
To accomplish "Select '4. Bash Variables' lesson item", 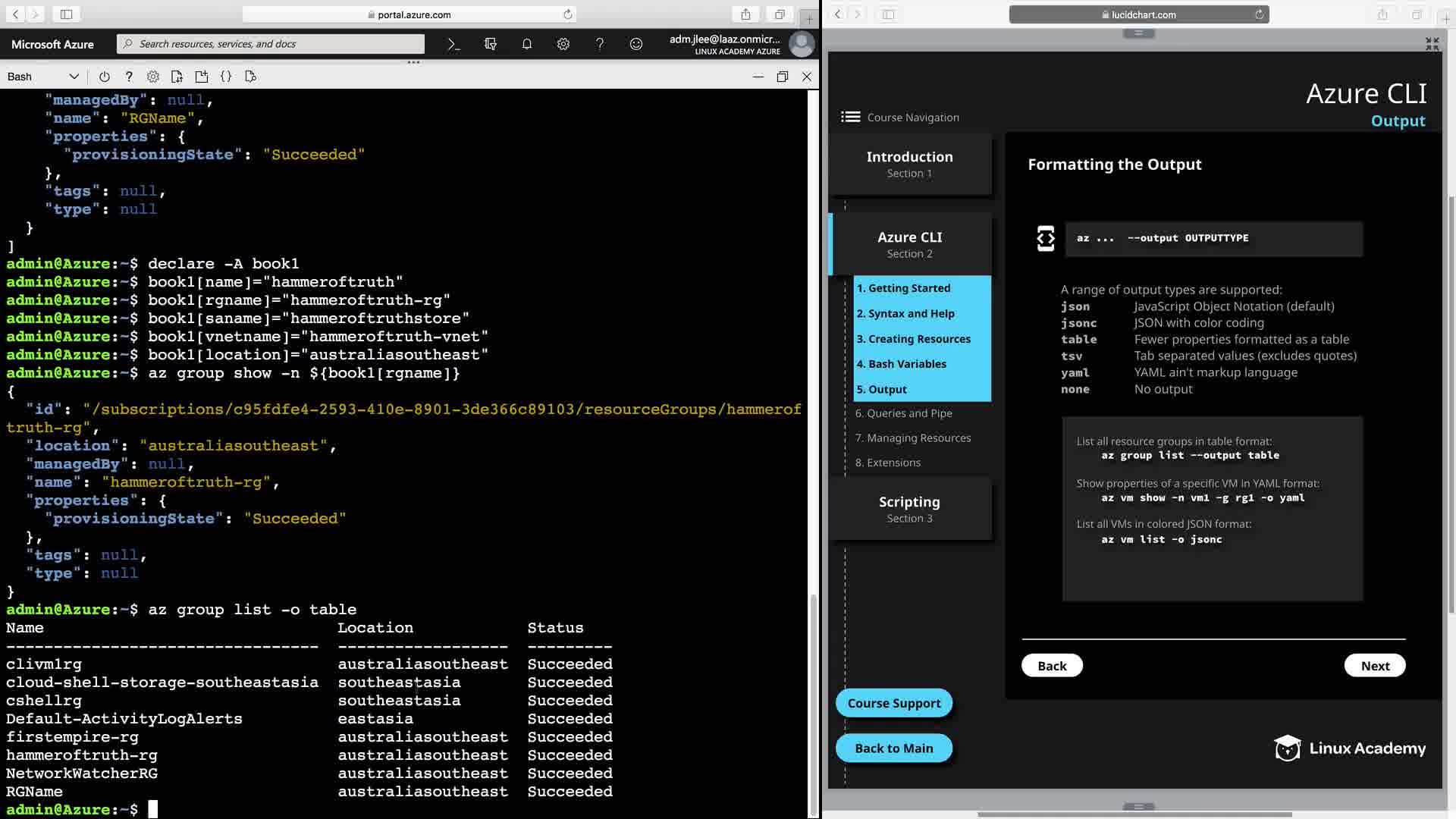I will click(901, 364).
